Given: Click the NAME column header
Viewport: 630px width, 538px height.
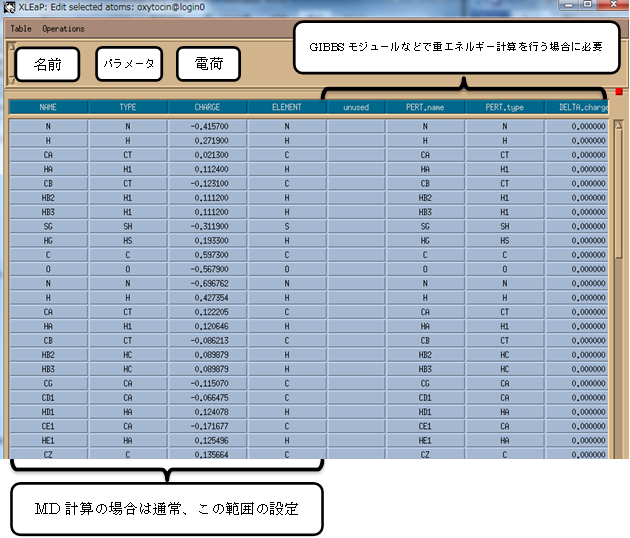Looking at the screenshot, I should [x=47, y=106].
